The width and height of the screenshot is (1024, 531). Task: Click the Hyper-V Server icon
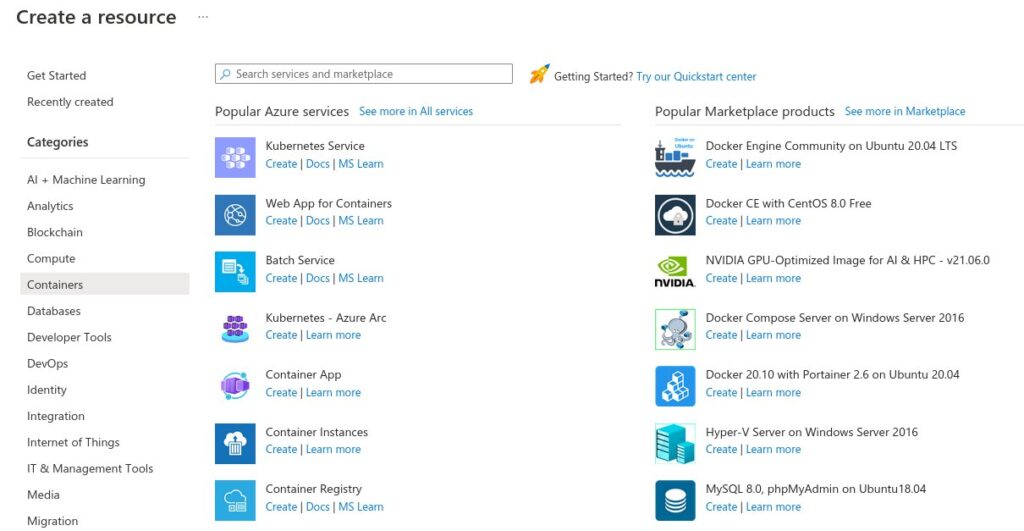(x=675, y=443)
